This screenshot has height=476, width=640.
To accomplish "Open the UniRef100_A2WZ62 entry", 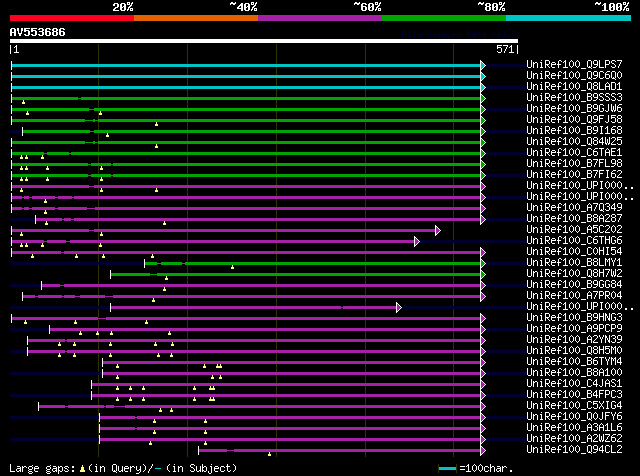I will pos(574,439).
